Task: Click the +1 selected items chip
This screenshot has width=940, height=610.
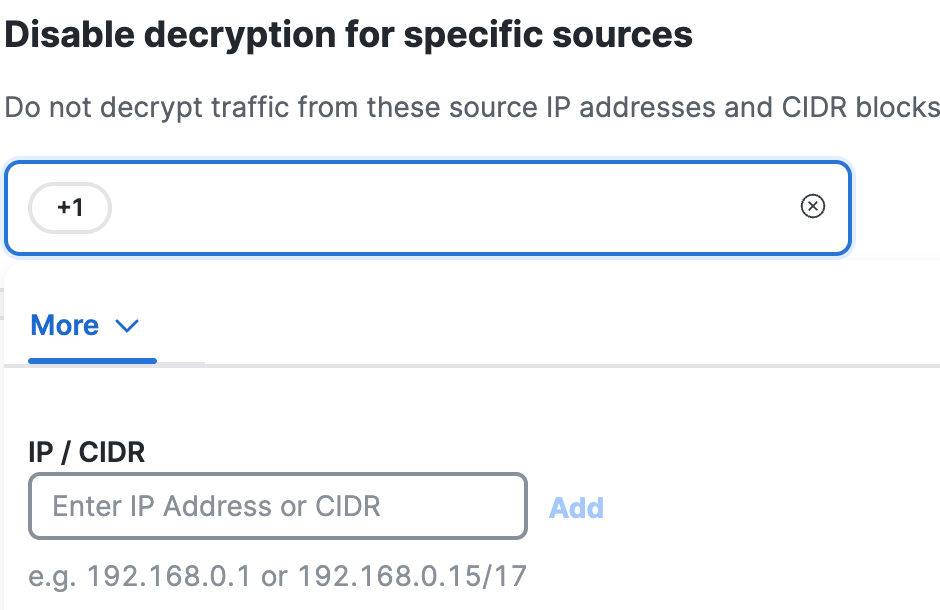Action: [x=70, y=208]
